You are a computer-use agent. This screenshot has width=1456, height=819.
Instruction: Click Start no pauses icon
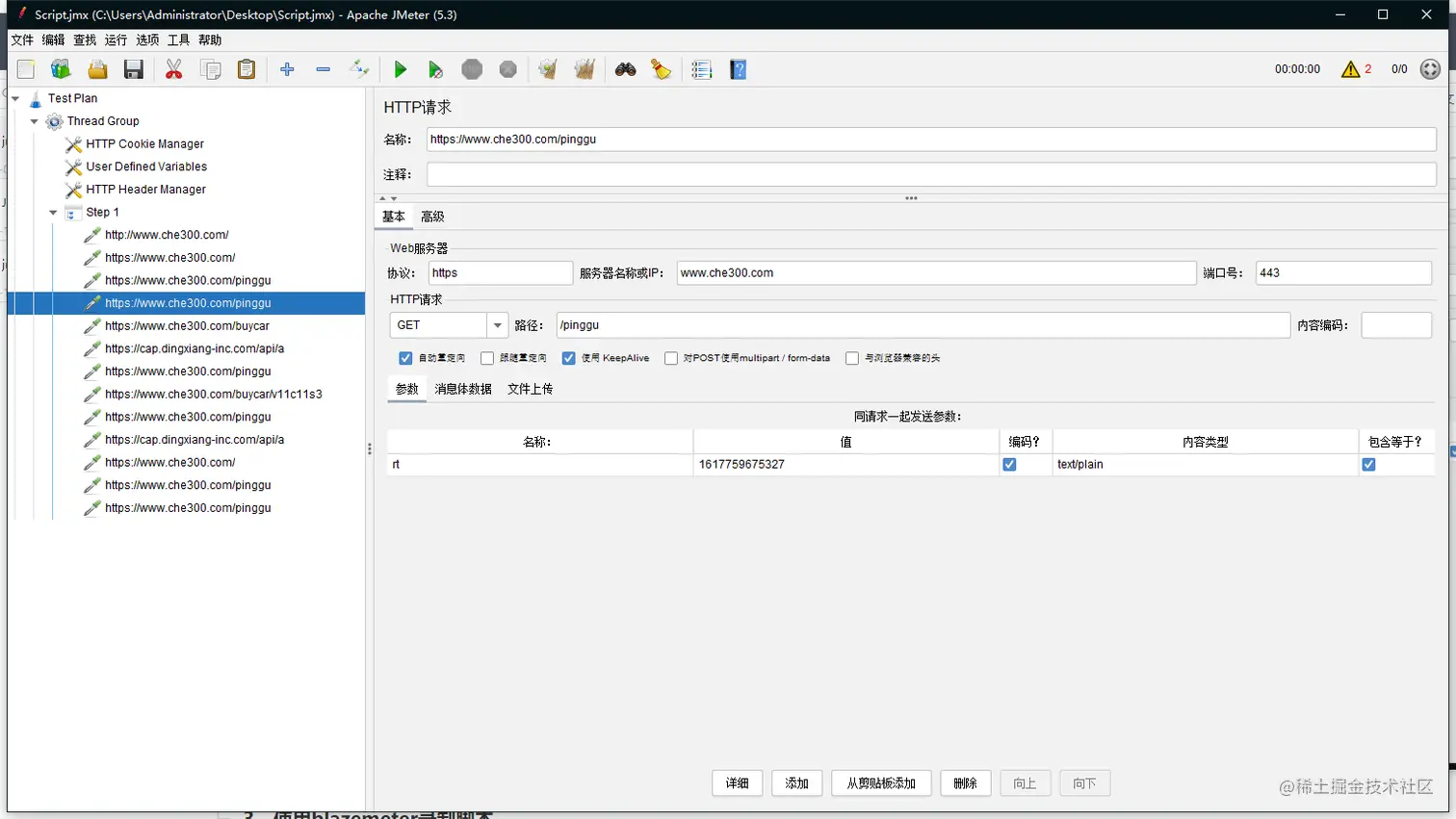[x=435, y=69]
